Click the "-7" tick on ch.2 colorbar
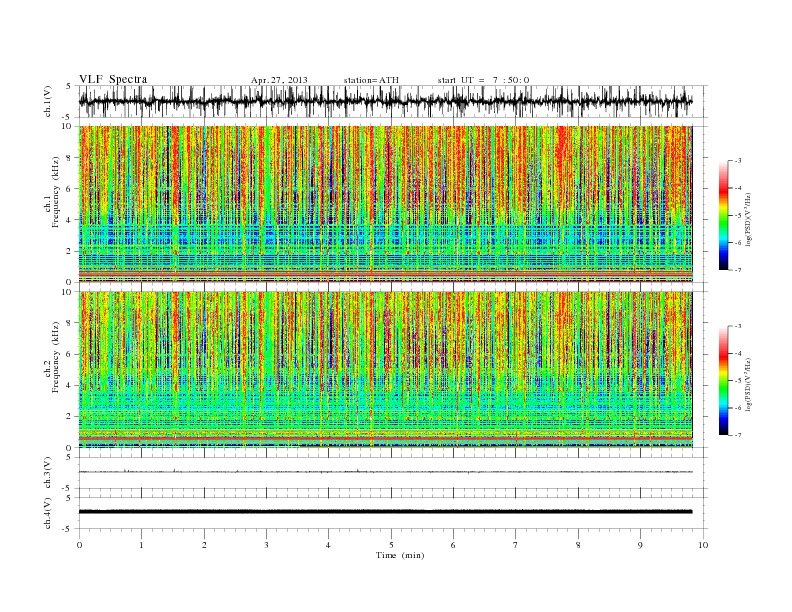The height and width of the screenshot is (612, 792). point(738,435)
